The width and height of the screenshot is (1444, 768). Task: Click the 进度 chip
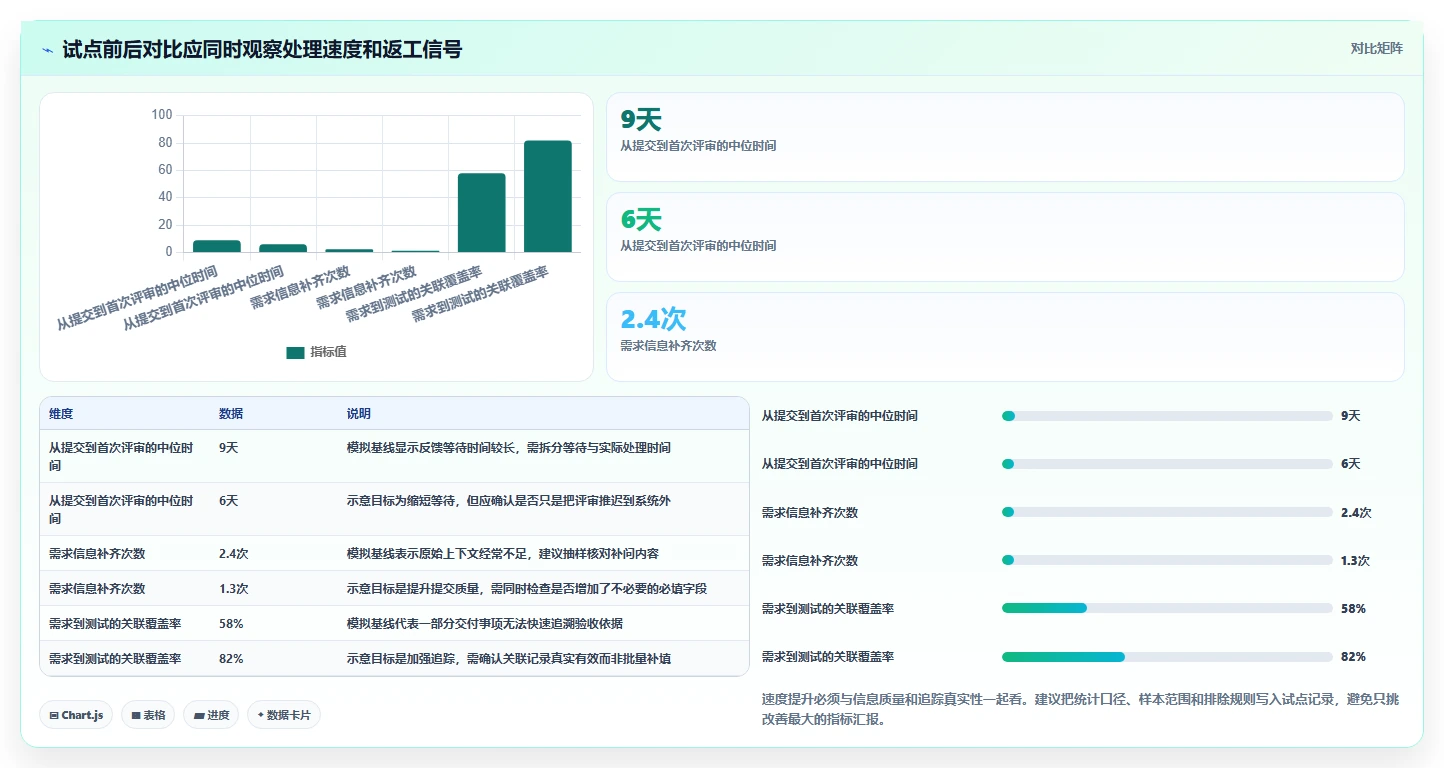(x=211, y=715)
